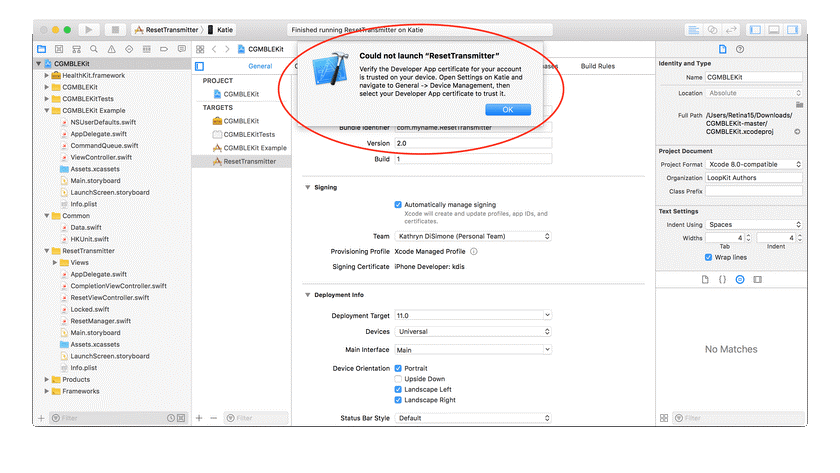Open the Report navigator speech bubble icon

coord(182,49)
